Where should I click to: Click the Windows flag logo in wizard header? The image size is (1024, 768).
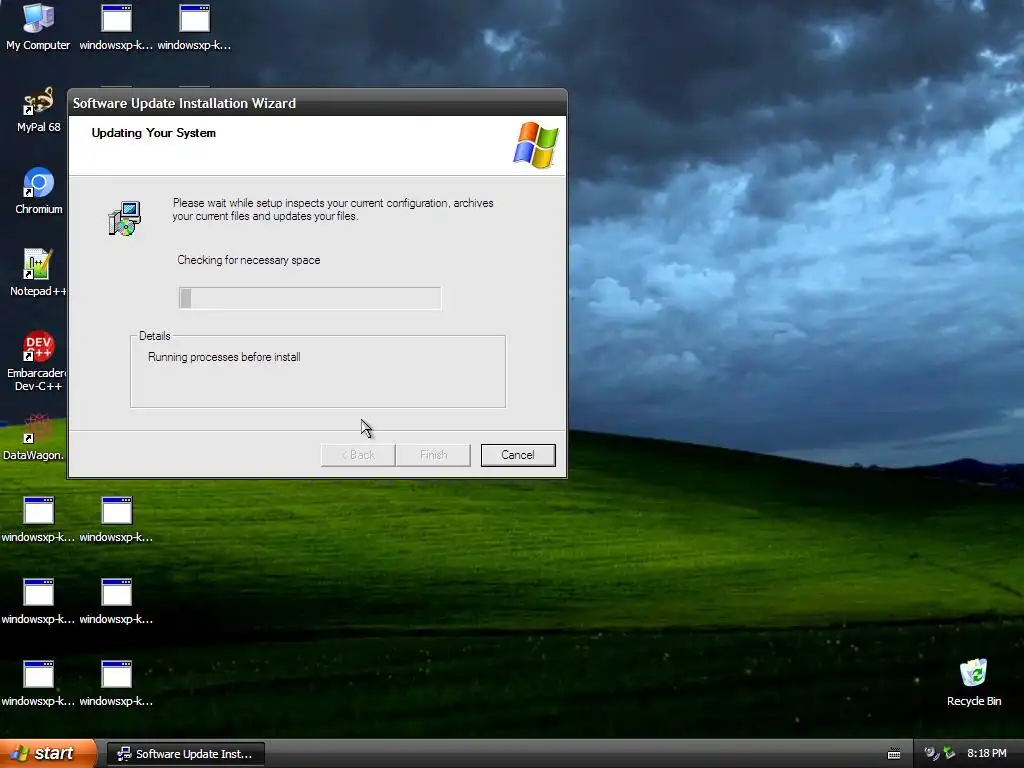coord(536,144)
